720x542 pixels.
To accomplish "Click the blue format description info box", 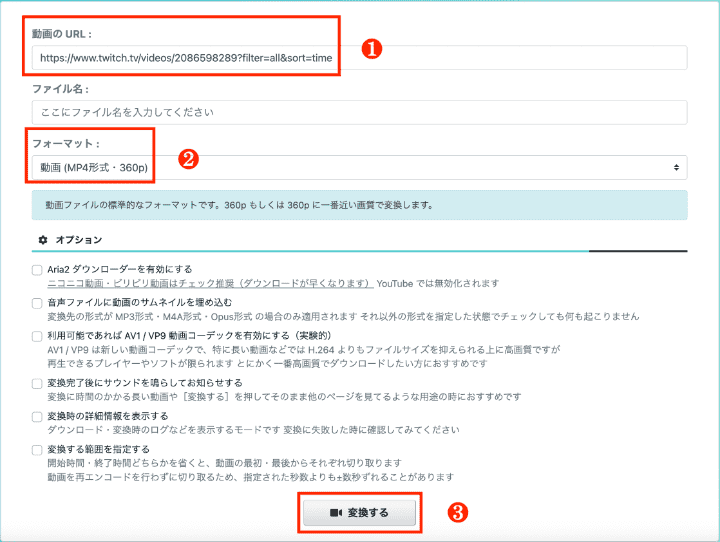I will pos(358,205).
